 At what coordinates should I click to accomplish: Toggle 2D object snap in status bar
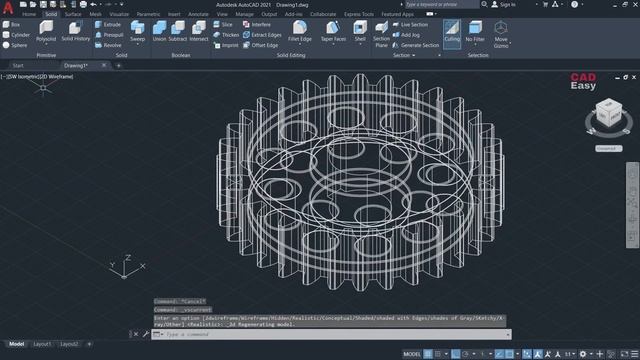click(509, 354)
